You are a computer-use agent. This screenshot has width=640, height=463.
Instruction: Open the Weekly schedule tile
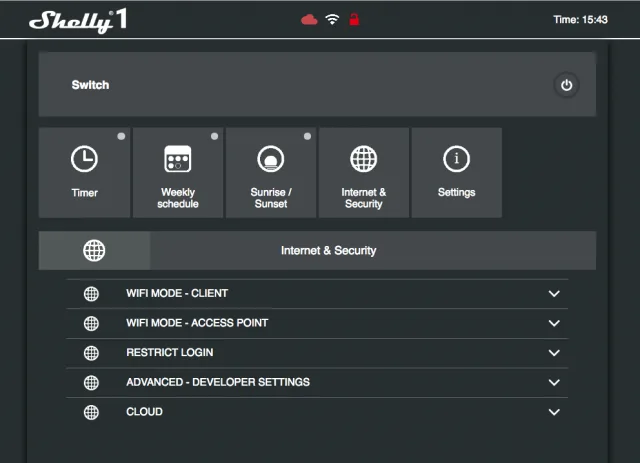178,172
